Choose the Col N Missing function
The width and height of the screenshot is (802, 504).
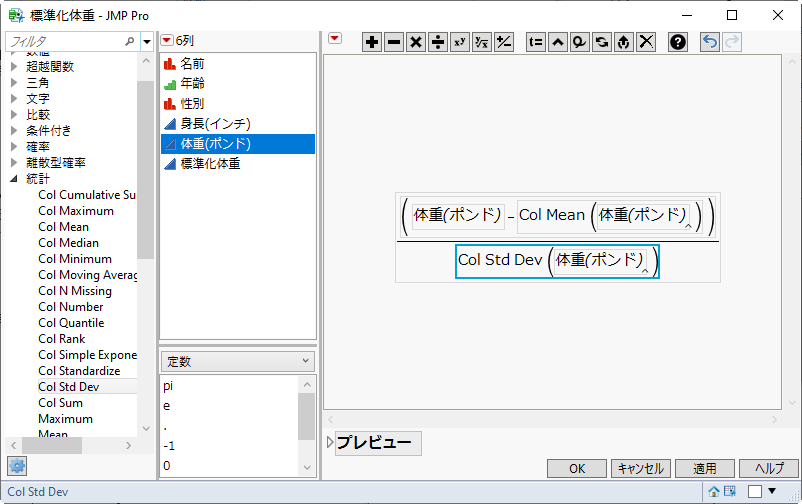(75, 291)
